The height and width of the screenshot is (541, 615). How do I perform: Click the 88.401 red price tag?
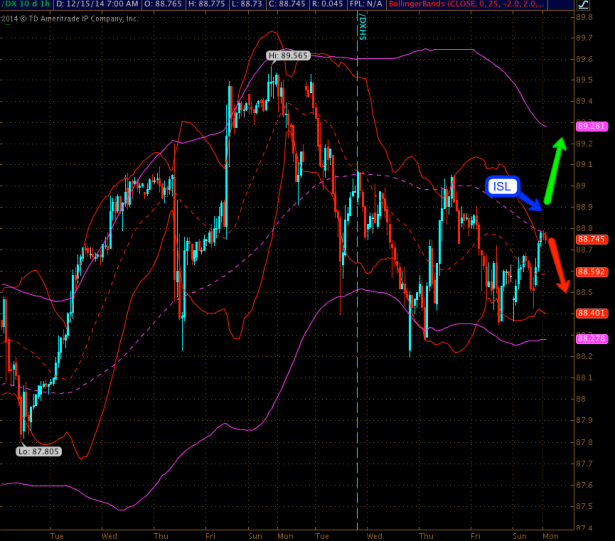click(591, 313)
